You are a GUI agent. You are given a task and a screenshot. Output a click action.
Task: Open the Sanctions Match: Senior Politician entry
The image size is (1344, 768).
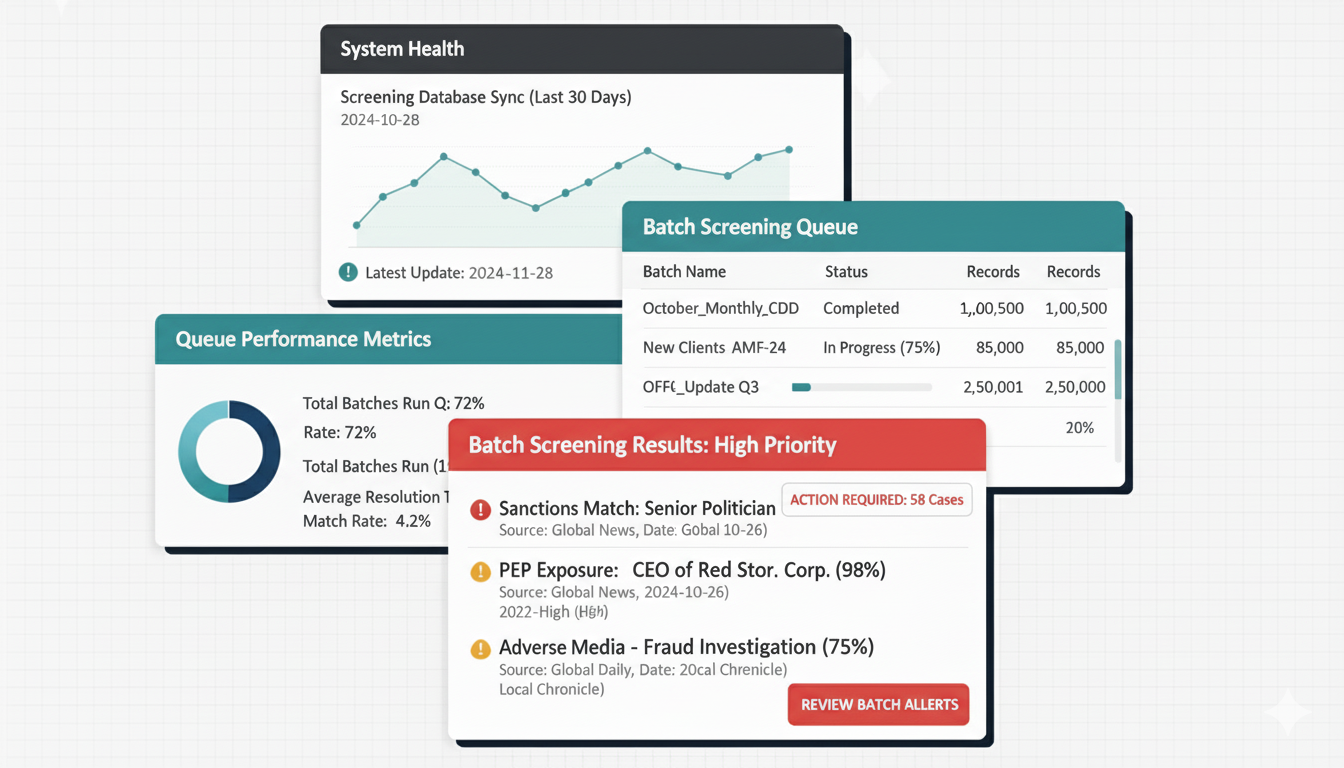637,509
